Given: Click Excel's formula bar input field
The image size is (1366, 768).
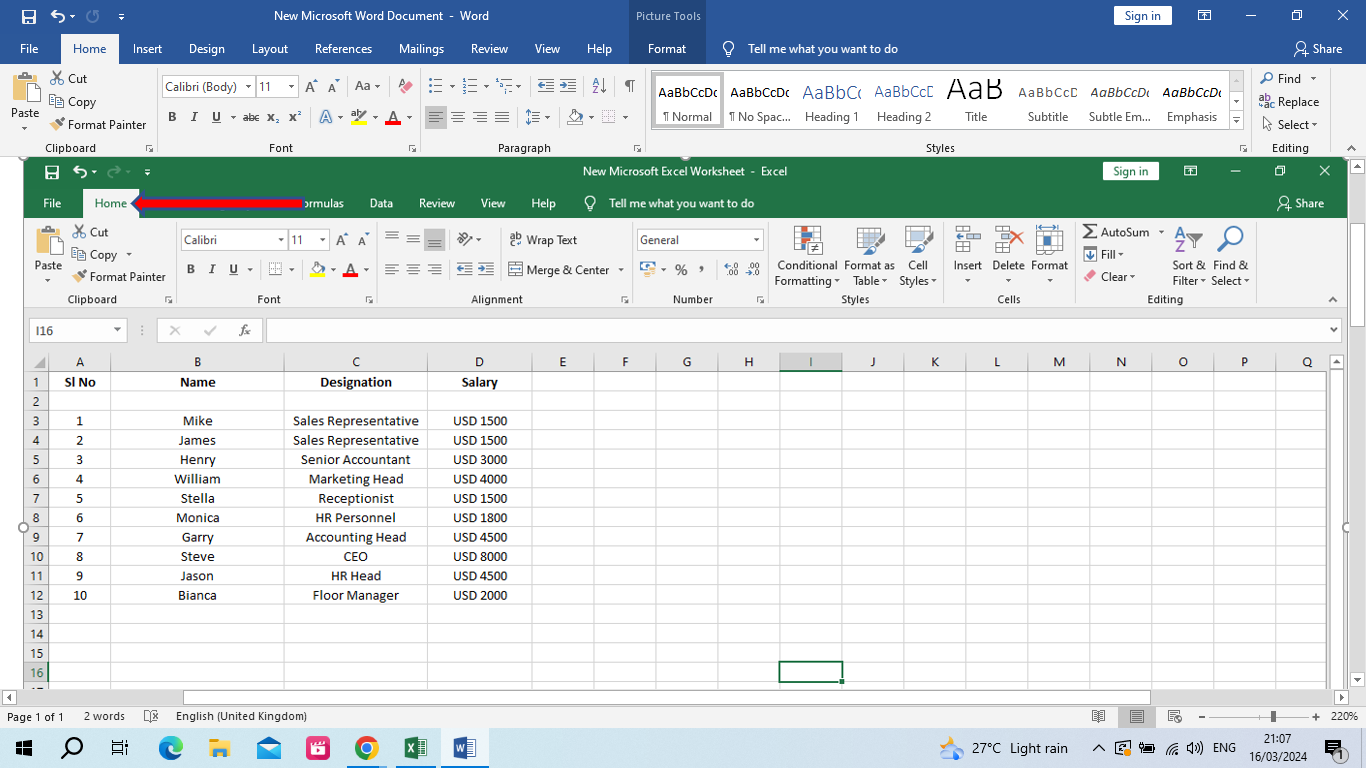Looking at the screenshot, I should point(797,330).
